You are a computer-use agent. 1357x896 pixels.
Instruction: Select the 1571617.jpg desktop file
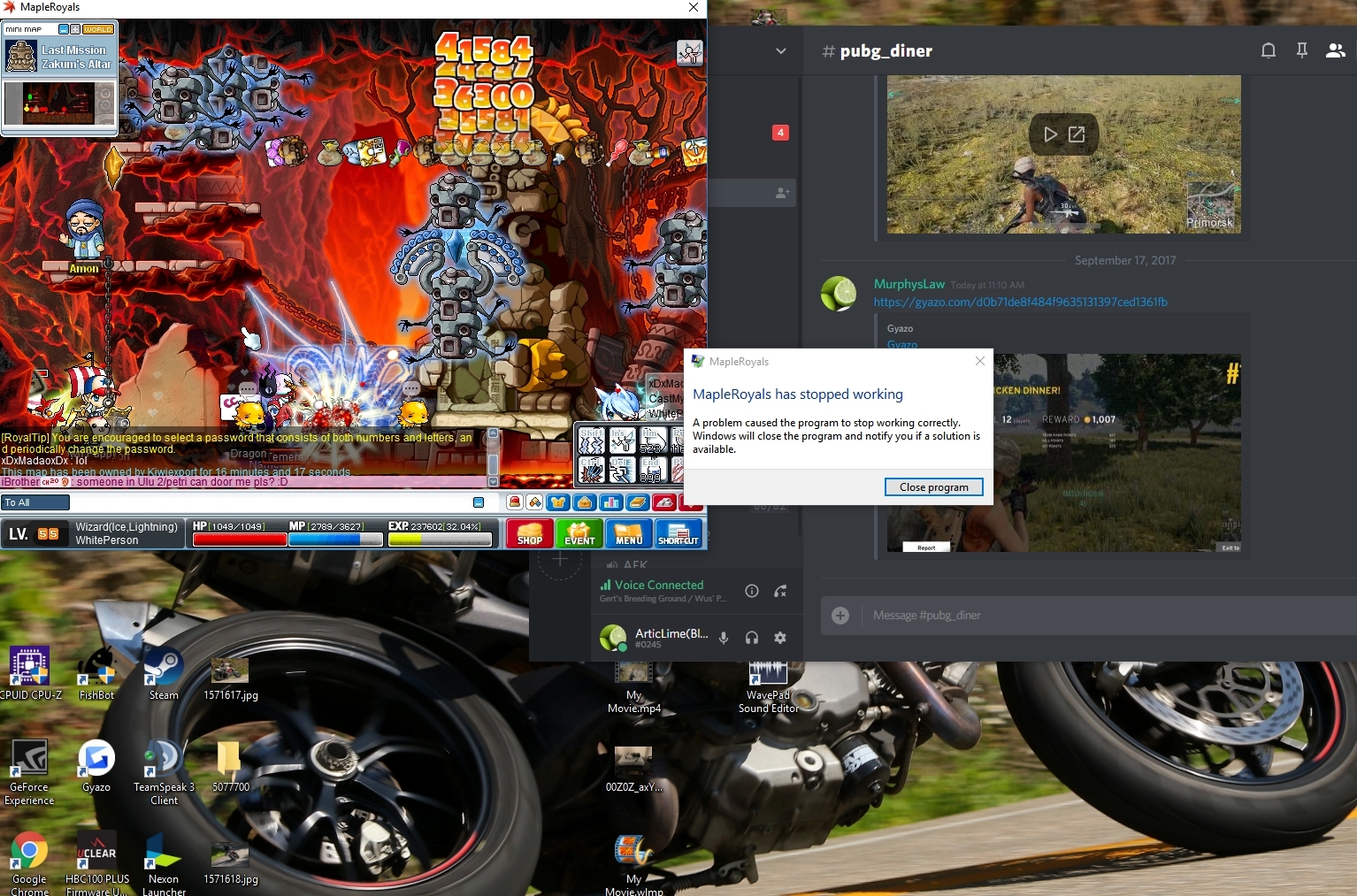coord(231,679)
